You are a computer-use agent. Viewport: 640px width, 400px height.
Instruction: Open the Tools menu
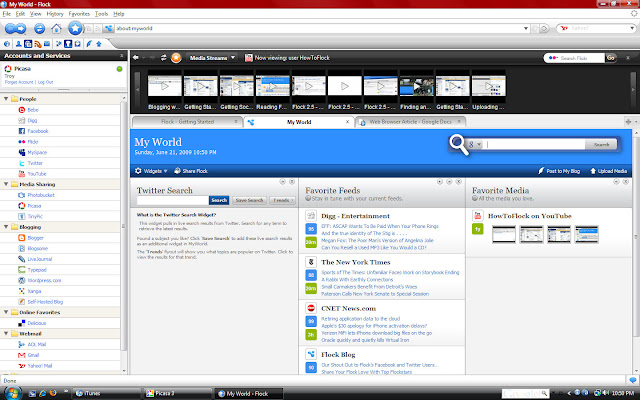(x=101, y=14)
